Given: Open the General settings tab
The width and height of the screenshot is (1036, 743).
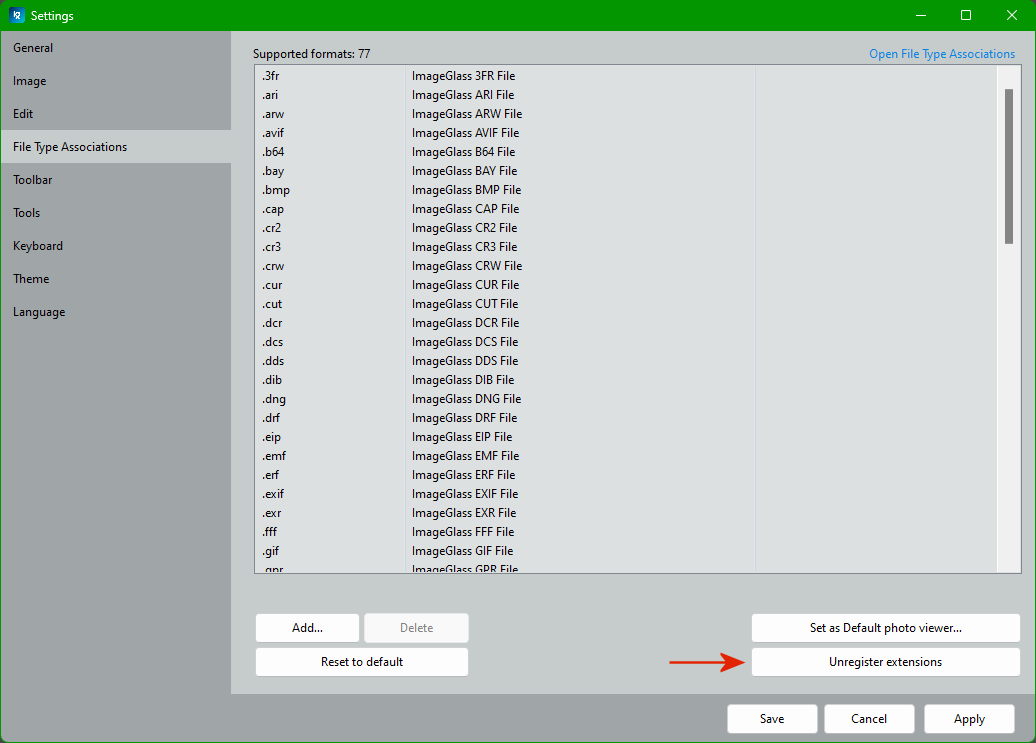Looking at the screenshot, I should [x=116, y=48].
